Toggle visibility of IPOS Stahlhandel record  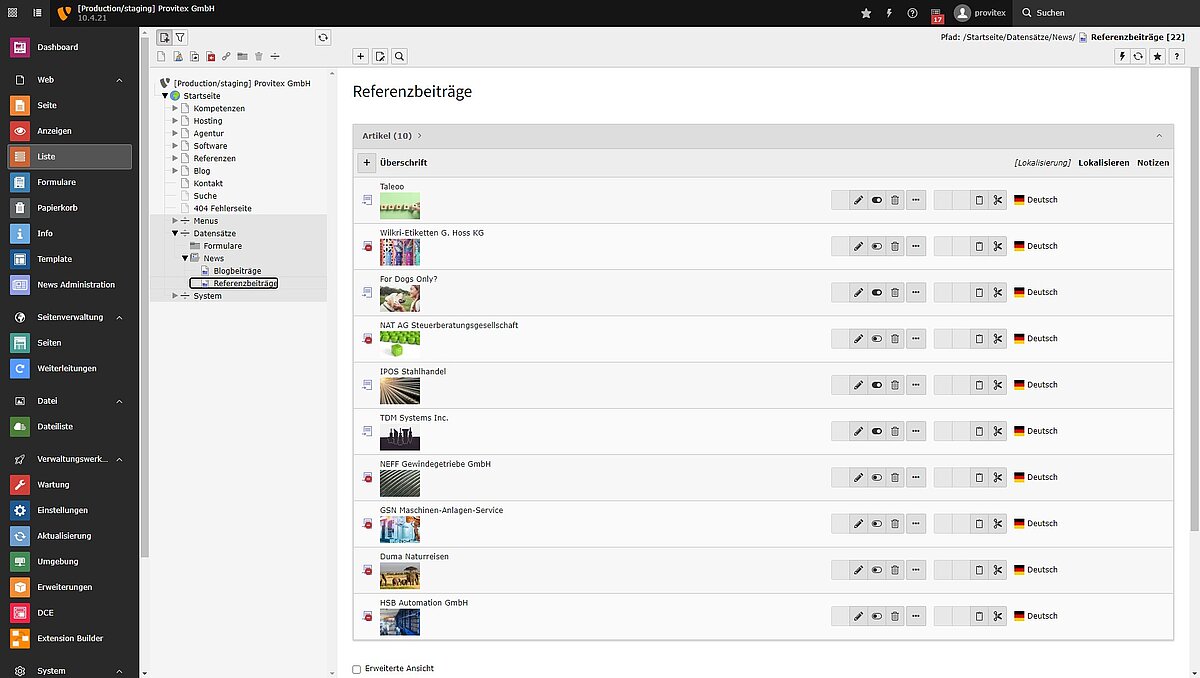coord(877,385)
